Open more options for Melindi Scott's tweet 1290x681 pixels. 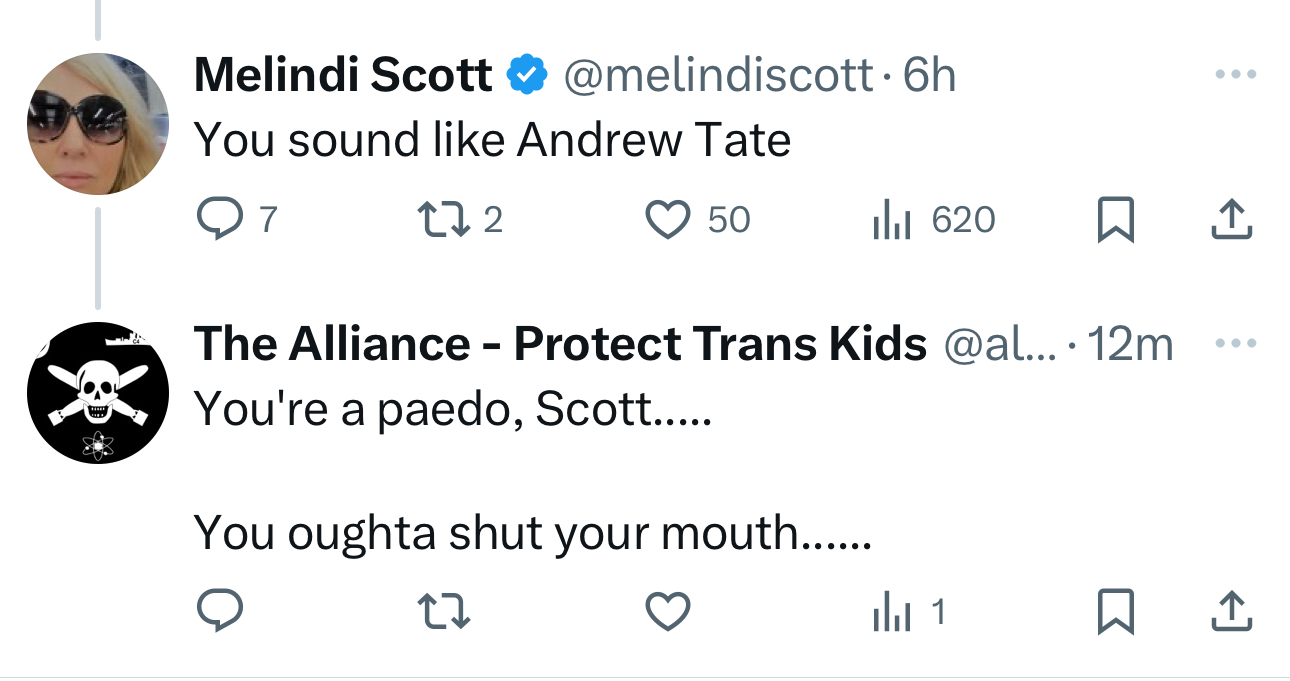click(x=1233, y=75)
